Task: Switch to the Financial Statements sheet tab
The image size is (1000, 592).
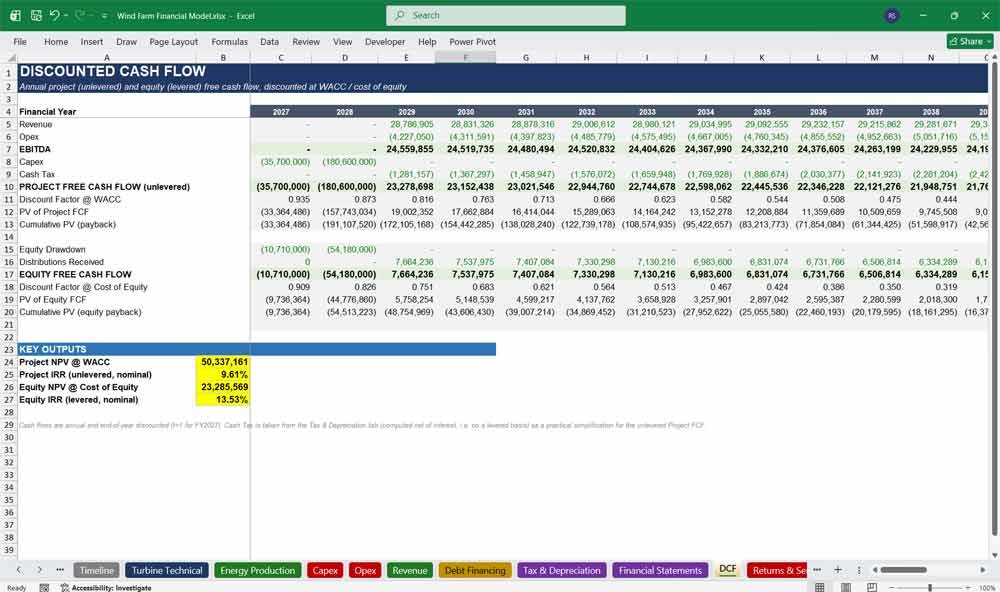Action: coord(660,570)
